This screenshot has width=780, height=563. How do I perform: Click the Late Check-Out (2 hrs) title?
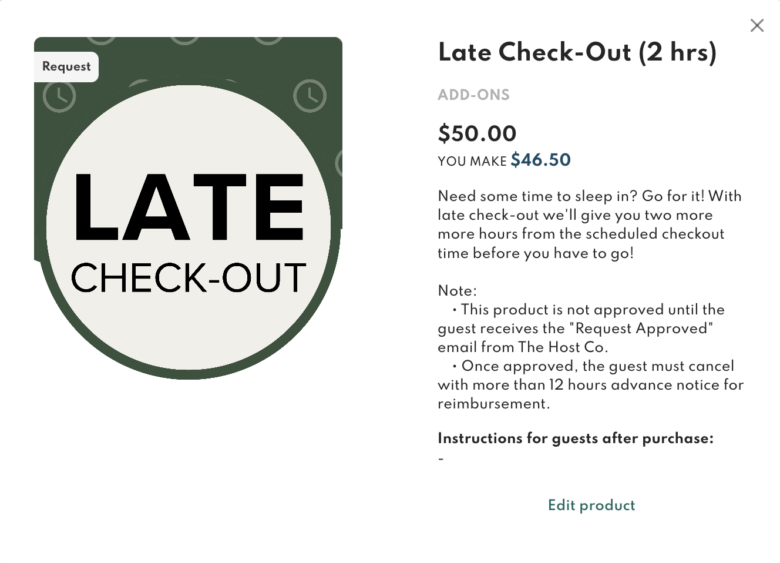577,52
